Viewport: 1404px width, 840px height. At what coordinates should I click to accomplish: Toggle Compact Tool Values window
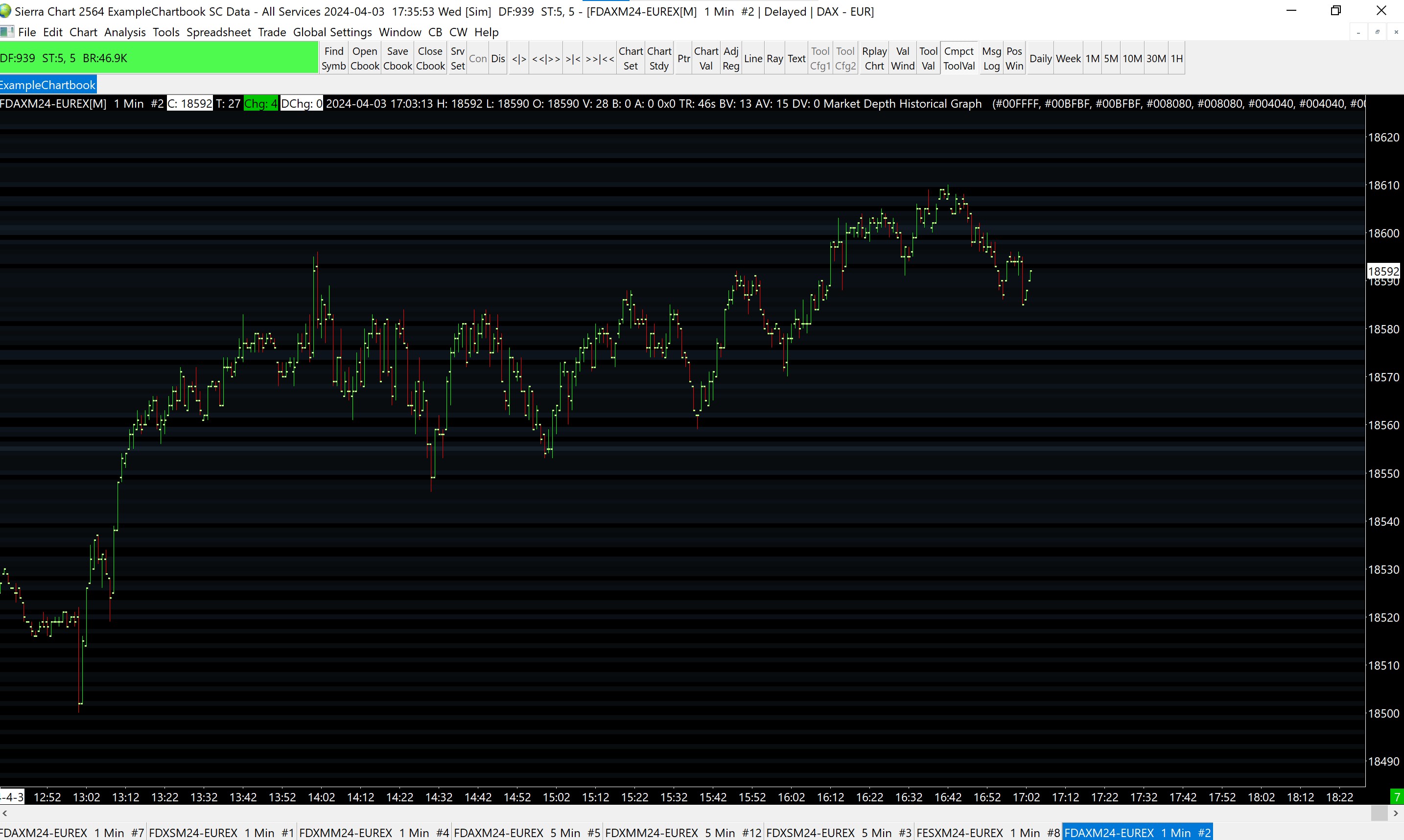(x=959, y=58)
